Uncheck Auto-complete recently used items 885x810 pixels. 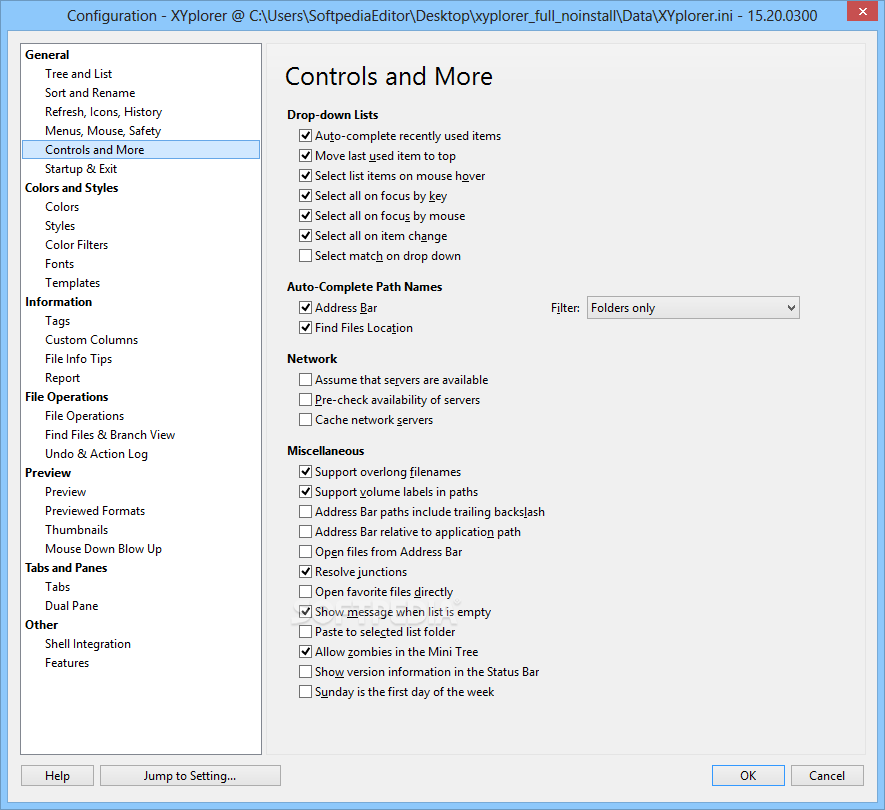tap(305, 136)
